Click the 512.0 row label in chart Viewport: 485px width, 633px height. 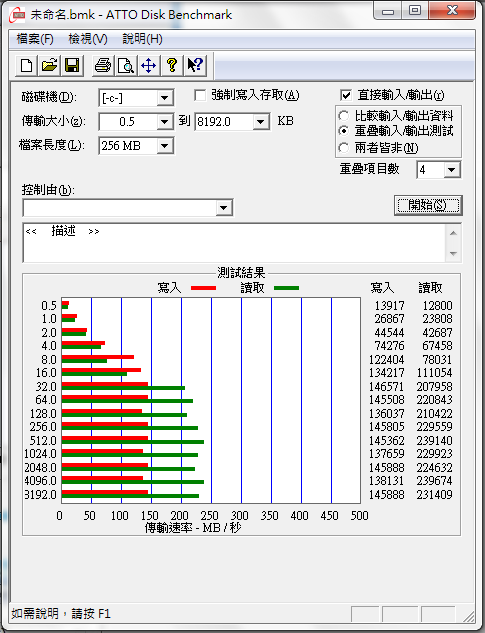tap(43, 440)
